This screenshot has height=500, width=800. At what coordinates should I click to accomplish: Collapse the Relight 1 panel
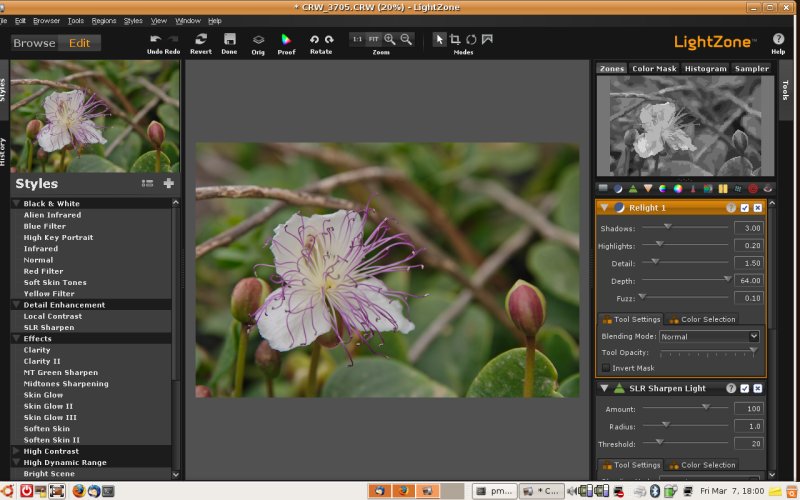604,208
